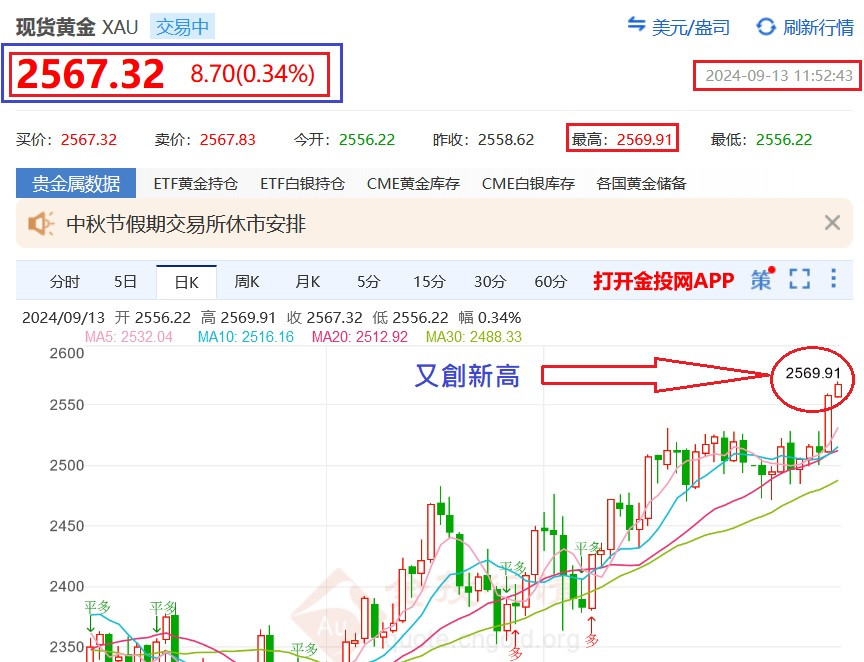This screenshot has width=864, height=662.
Task: Click the 现货黄金 XAU title
Action: [x=77, y=26]
